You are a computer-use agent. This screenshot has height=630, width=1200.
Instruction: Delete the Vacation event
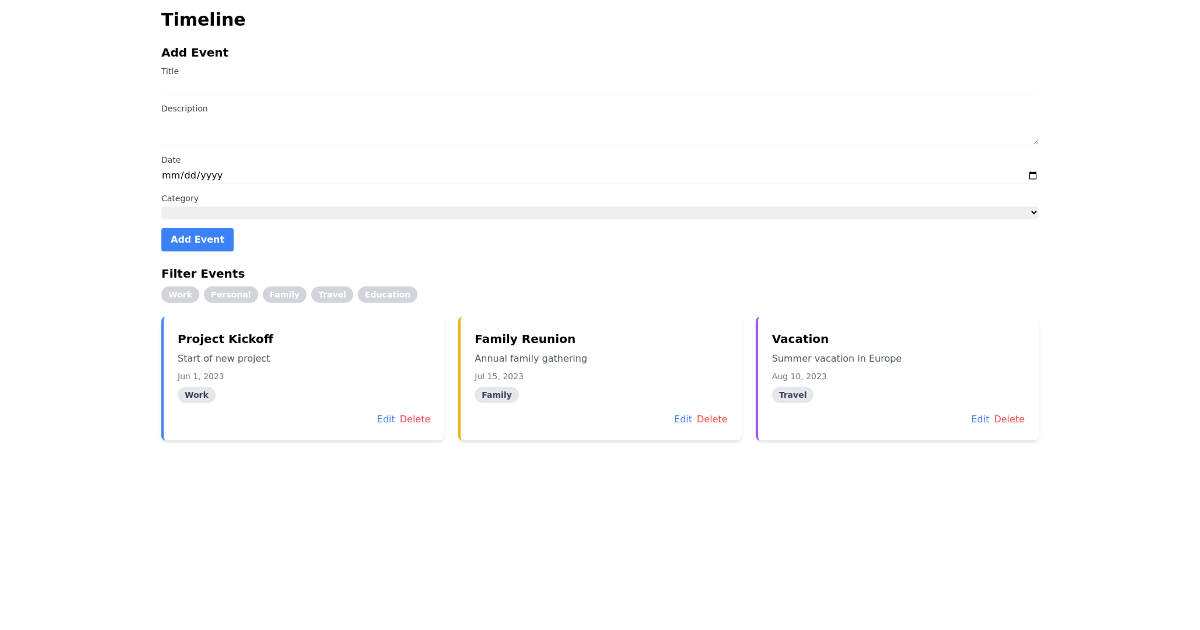[1009, 419]
